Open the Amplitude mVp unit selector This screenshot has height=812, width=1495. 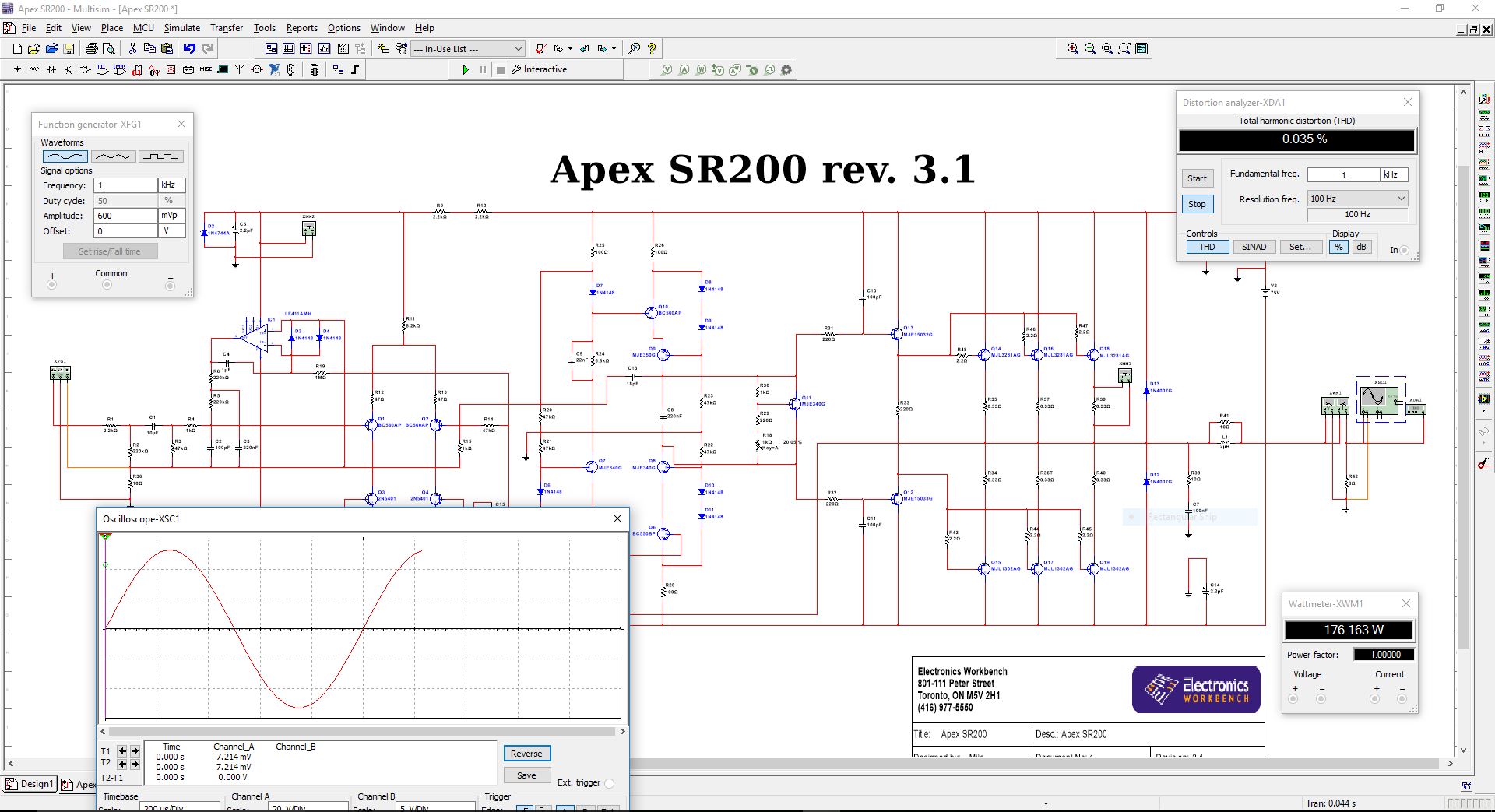171,216
